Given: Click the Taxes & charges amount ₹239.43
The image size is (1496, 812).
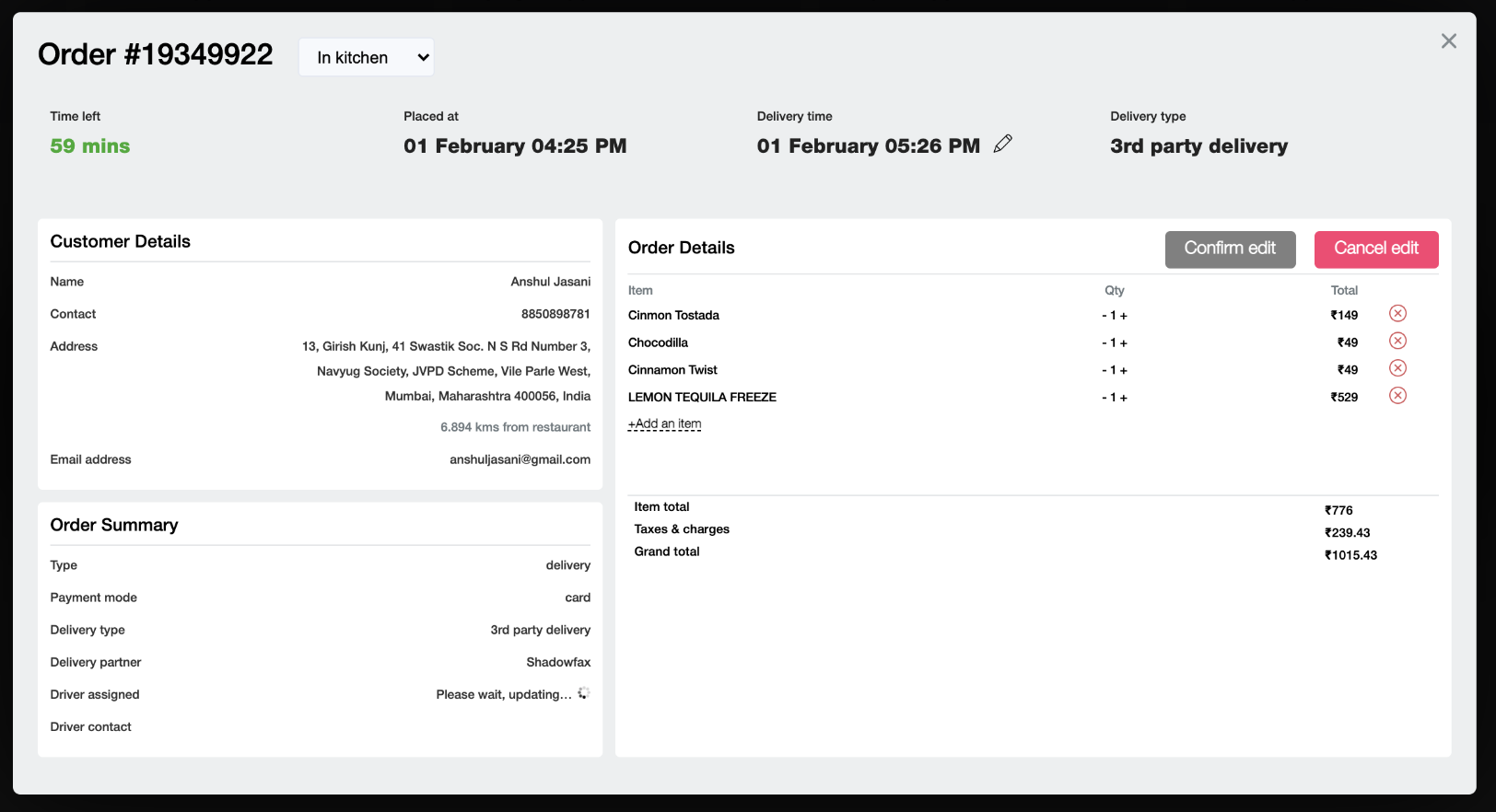Looking at the screenshot, I should (1347, 533).
